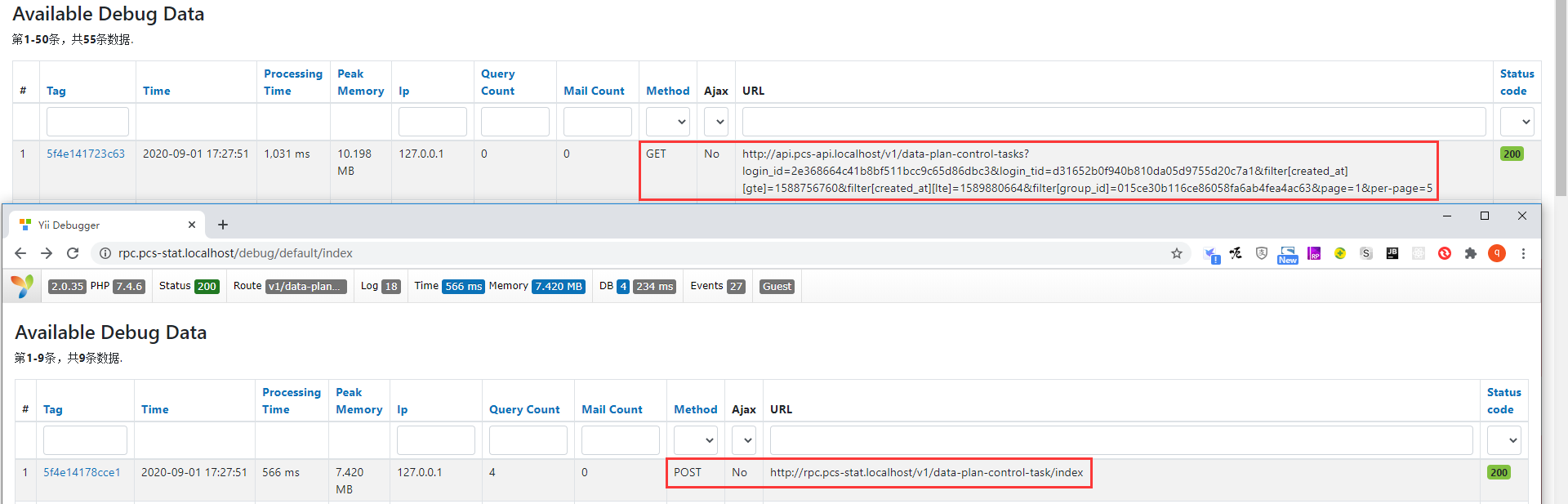The height and width of the screenshot is (504, 1568).
Task: Sort the top table by Processing Time
Action: click(293, 83)
